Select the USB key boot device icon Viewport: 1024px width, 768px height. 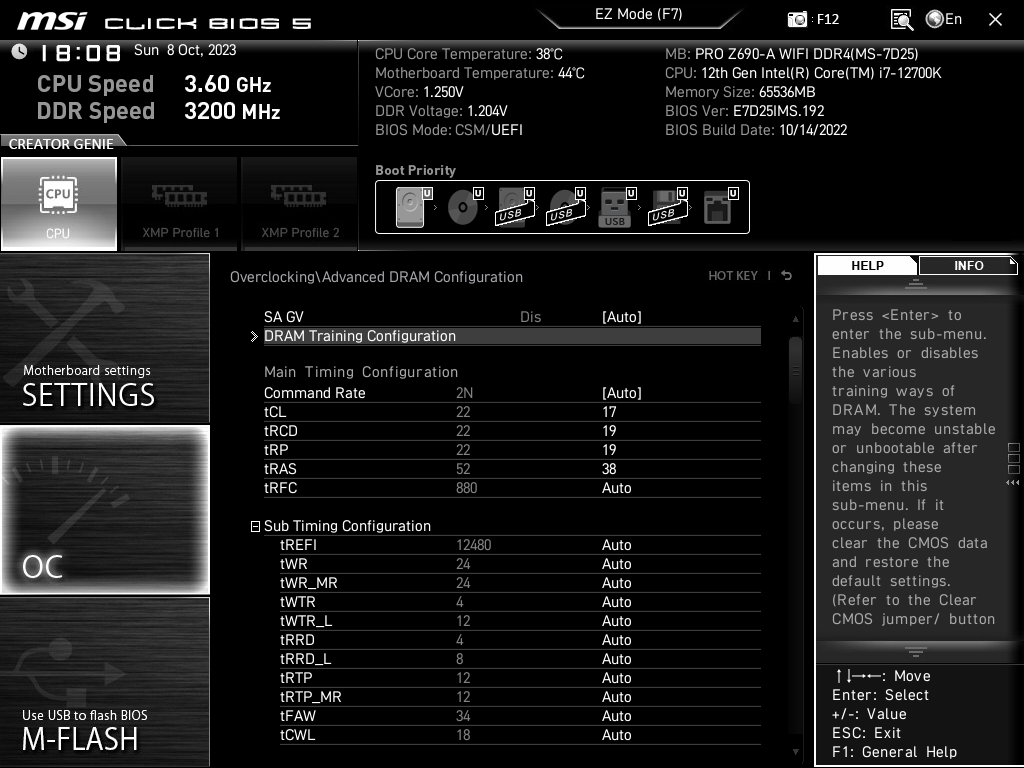(x=617, y=207)
